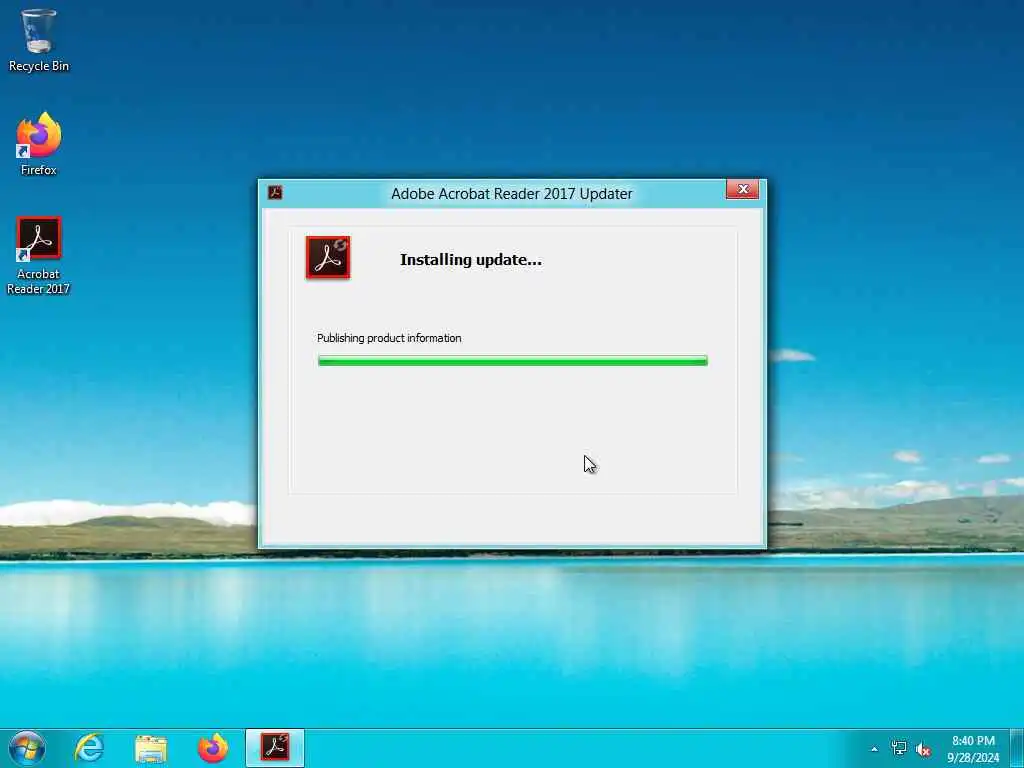The height and width of the screenshot is (768, 1024).
Task: Click the green installation progress bar
Action: coord(513,360)
